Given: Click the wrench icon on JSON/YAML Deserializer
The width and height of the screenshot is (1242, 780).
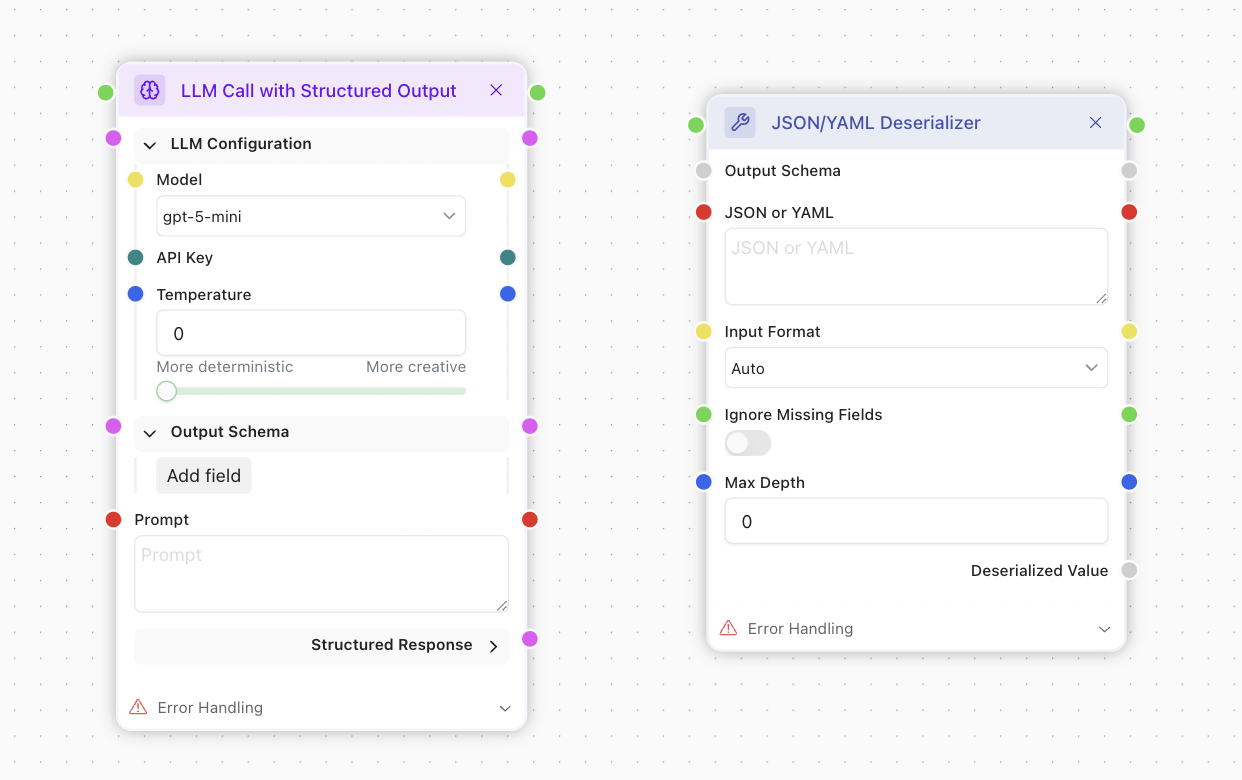Looking at the screenshot, I should coord(740,123).
